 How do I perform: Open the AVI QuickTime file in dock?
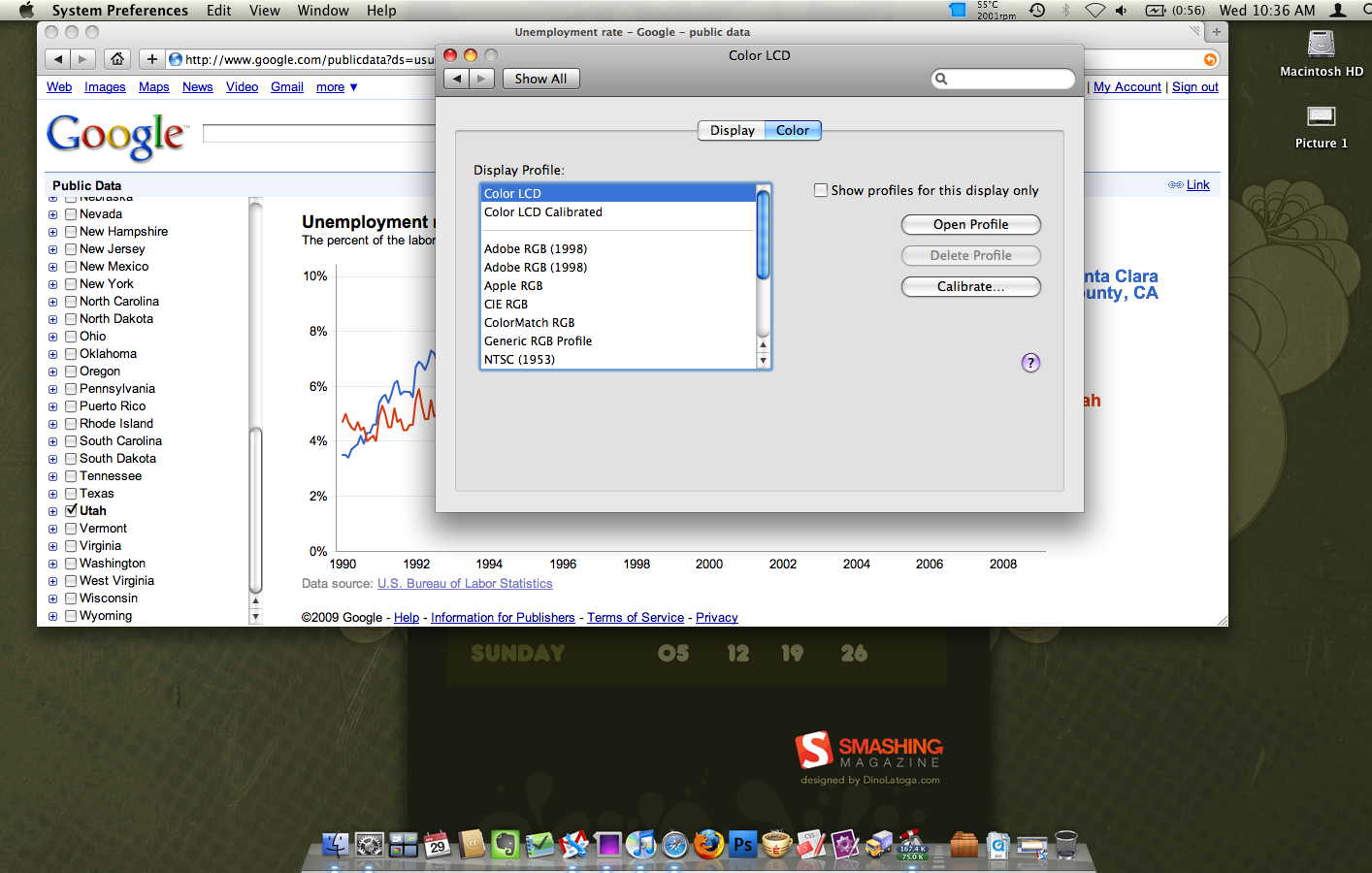[997, 845]
